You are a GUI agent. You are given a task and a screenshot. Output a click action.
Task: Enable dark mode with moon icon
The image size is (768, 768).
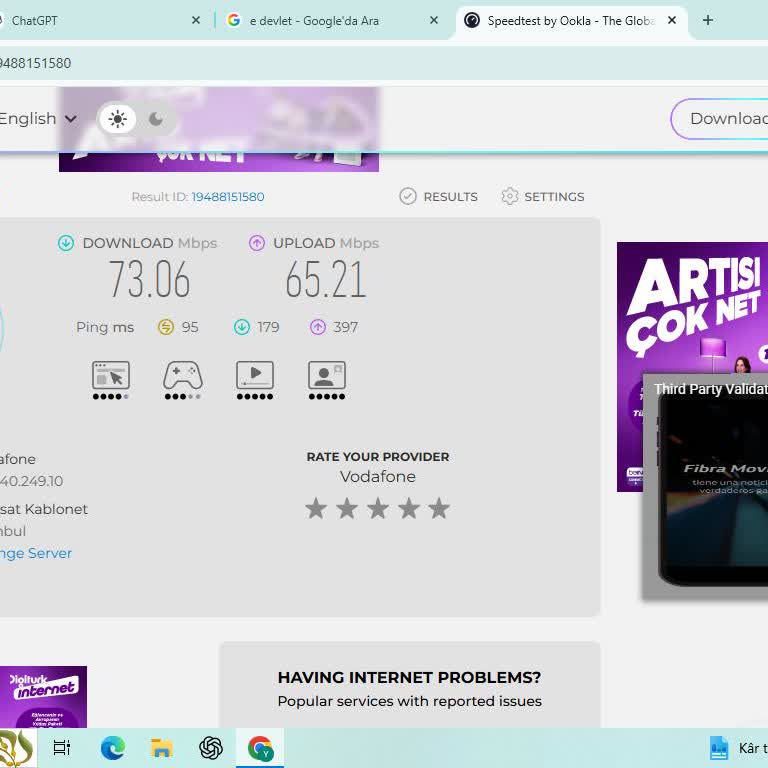(x=156, y=119)
